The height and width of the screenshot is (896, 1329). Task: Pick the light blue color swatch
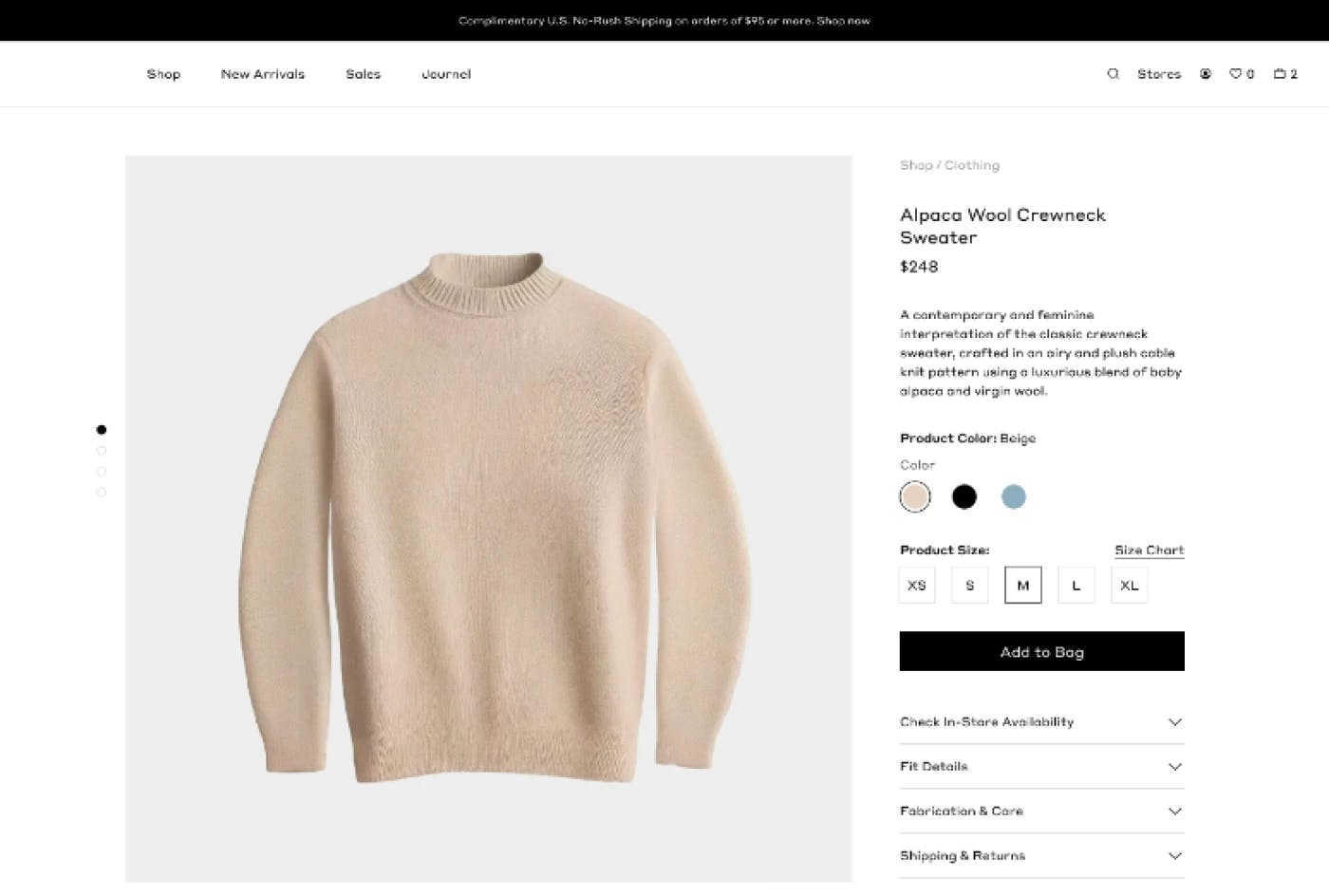click(1014, 496)
